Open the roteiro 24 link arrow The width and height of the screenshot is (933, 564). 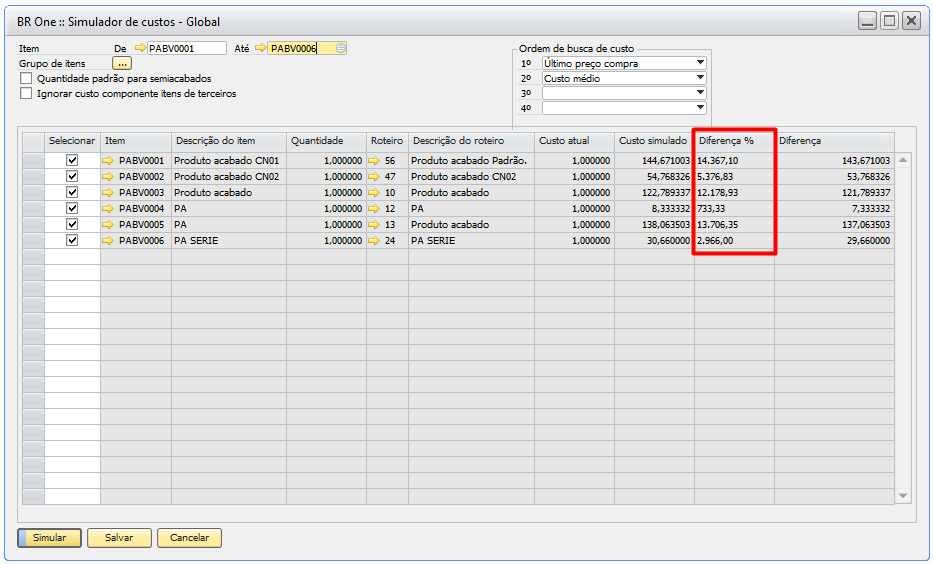pos(375,240)
